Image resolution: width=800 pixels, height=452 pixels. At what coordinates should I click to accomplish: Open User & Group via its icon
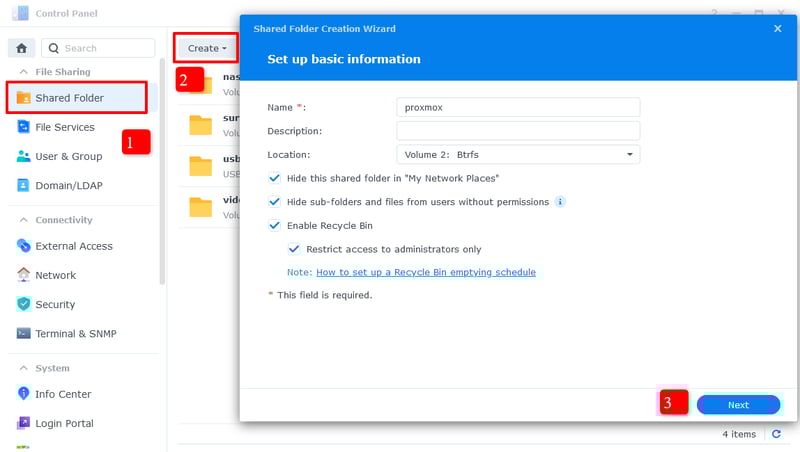point(24,156)
